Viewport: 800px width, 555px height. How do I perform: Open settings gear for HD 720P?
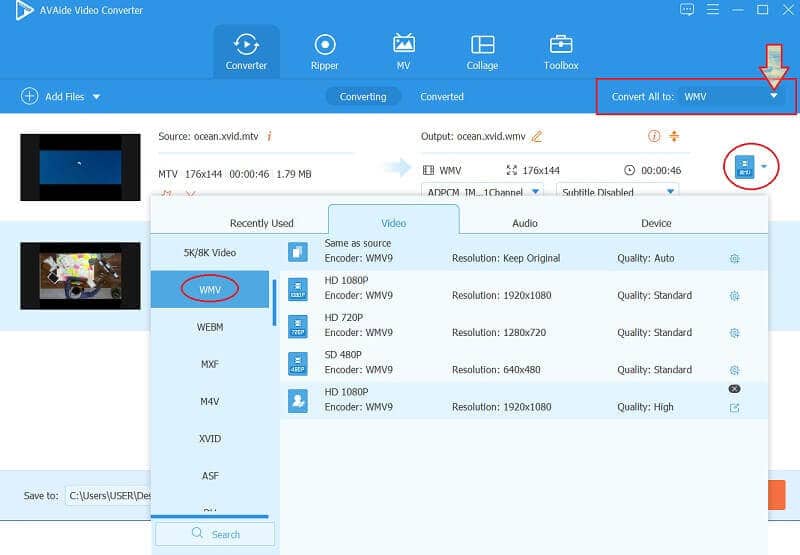[734, 333]
